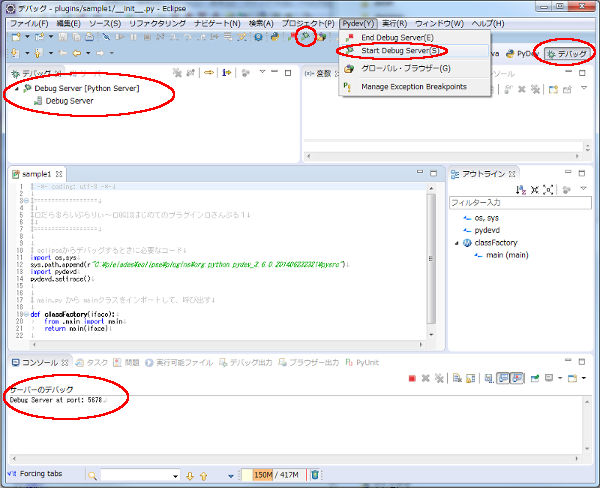Image resolution: width=600 pixels, height=488 pixels.
Task: Click Remove All Terminated Launches in Debug view
Action: click(177, 73)
